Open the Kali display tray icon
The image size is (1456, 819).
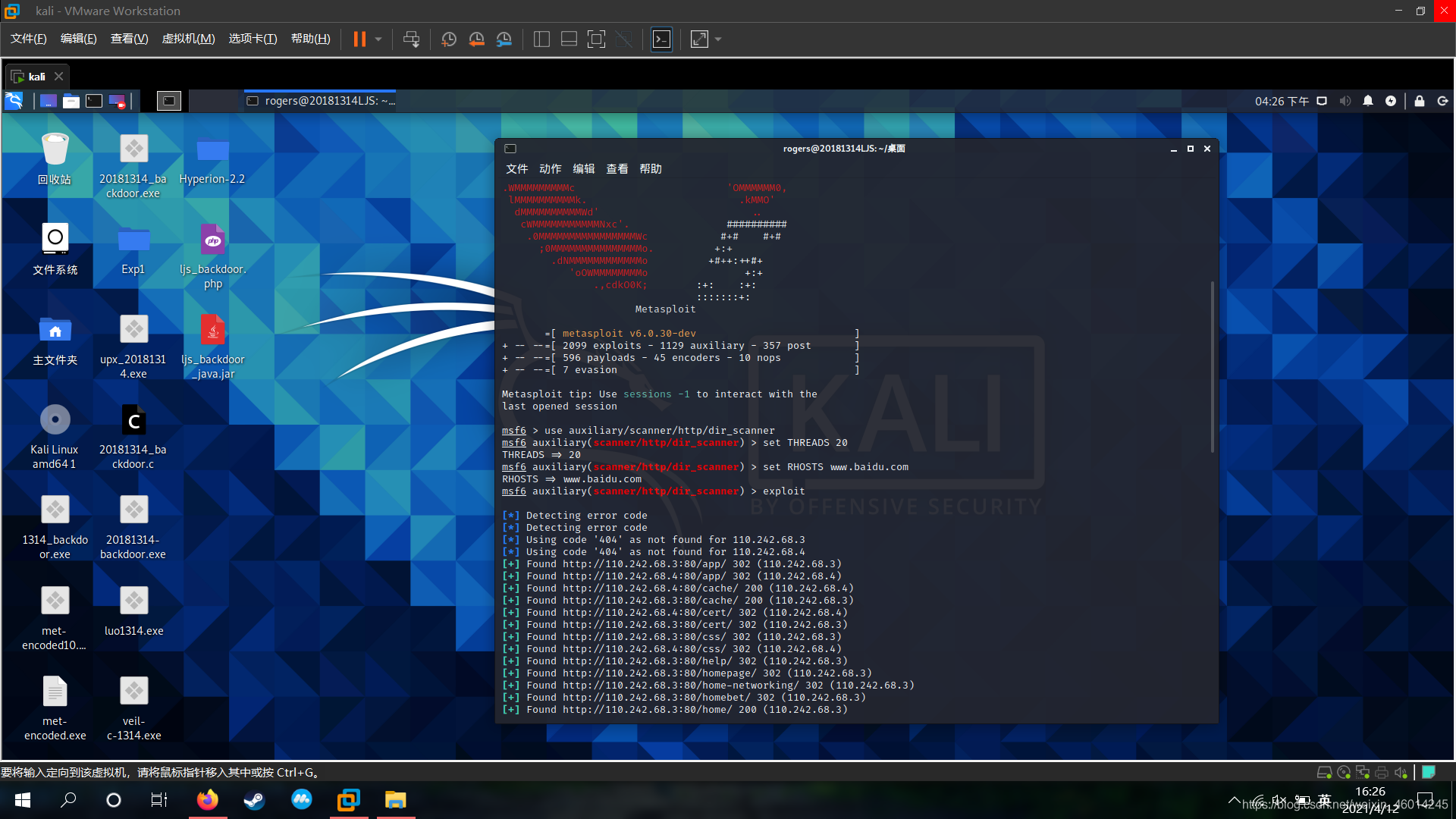click(x=1322, y=101)
